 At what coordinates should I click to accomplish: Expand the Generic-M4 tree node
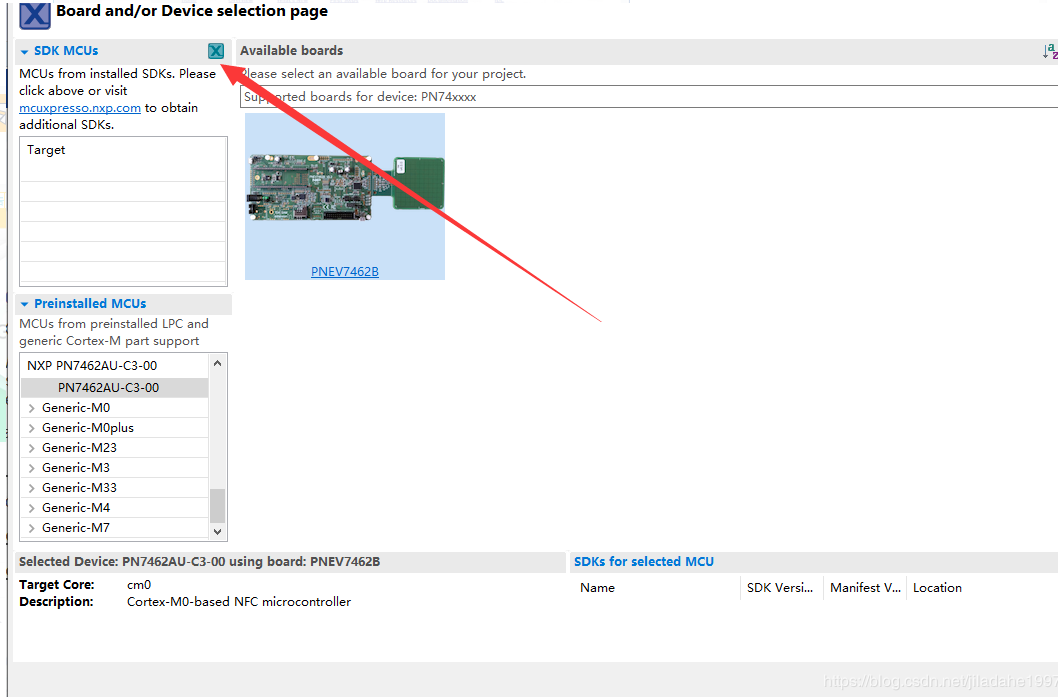pyautogui.click(x=32, y=508)
